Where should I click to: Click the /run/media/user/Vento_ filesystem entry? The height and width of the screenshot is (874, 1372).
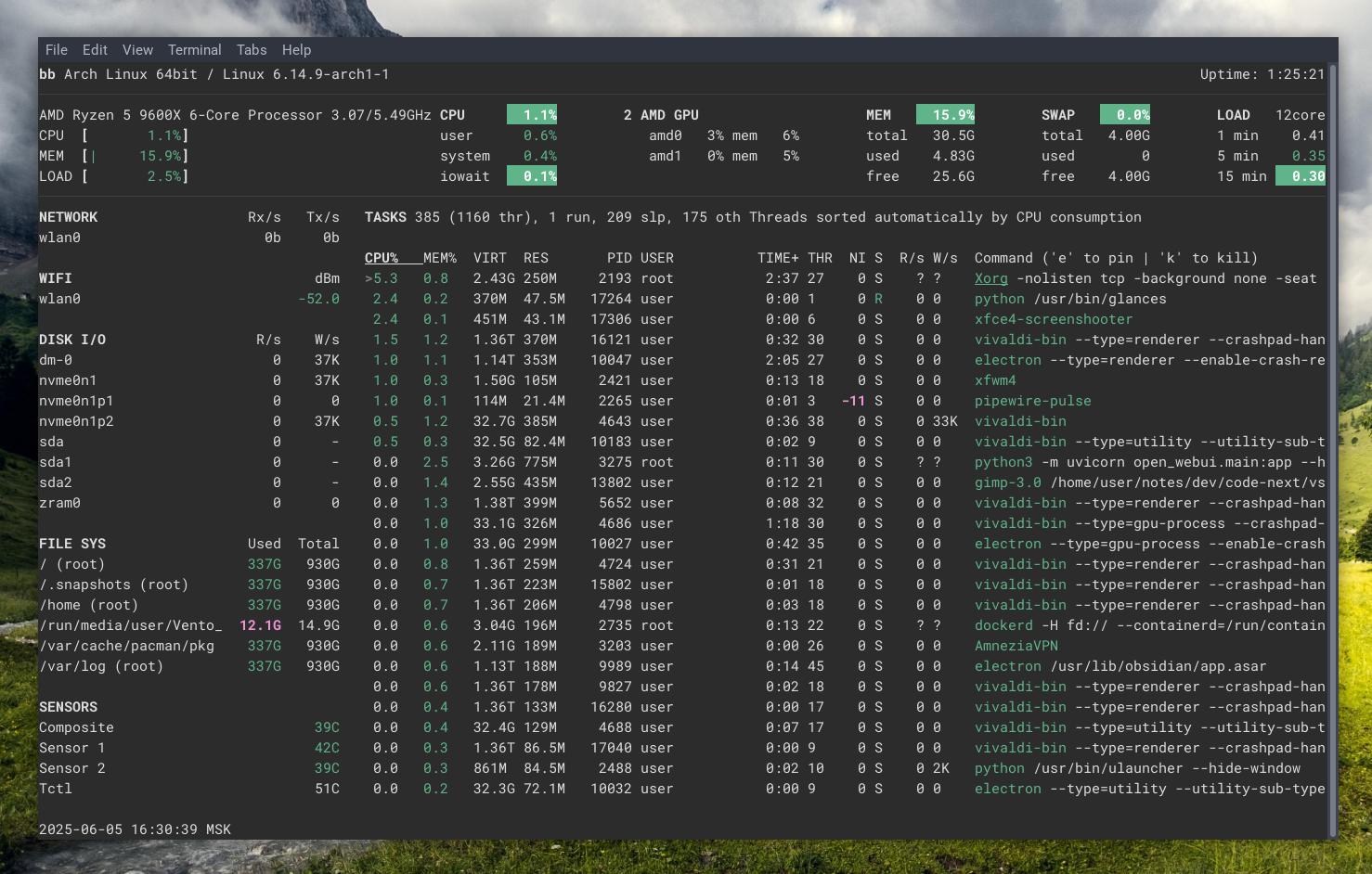click(x=130, y=625)
